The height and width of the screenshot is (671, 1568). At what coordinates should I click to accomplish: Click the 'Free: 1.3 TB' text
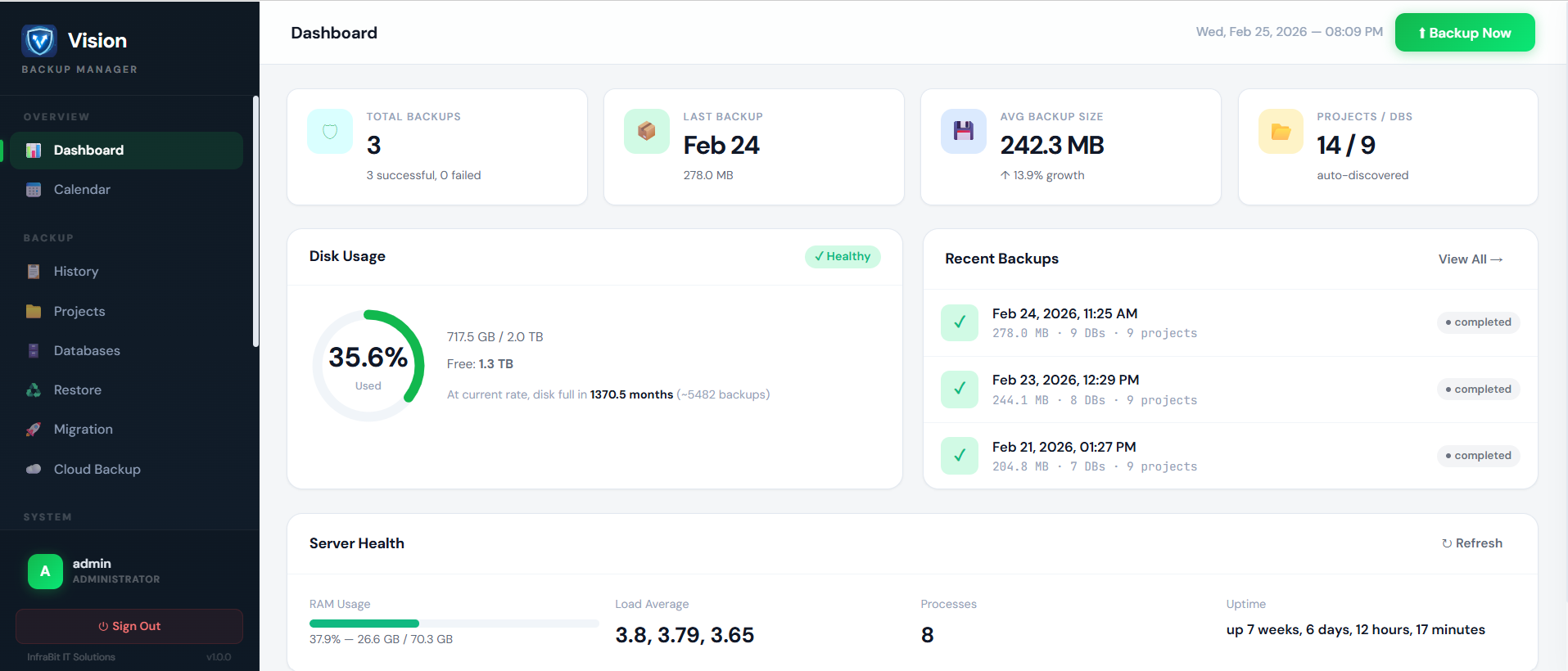coord(480,364)
